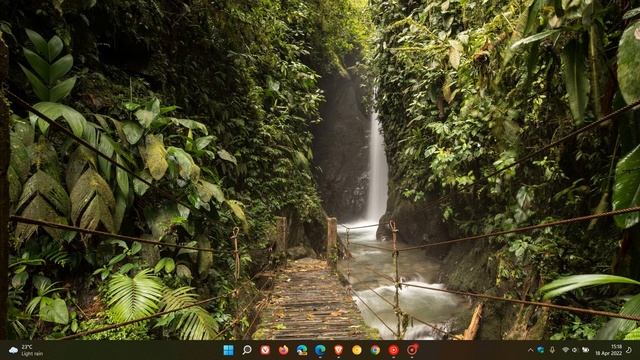Open the clock and date showing 15:18
This screenshot has height=360, width=640.
[609, 350]
